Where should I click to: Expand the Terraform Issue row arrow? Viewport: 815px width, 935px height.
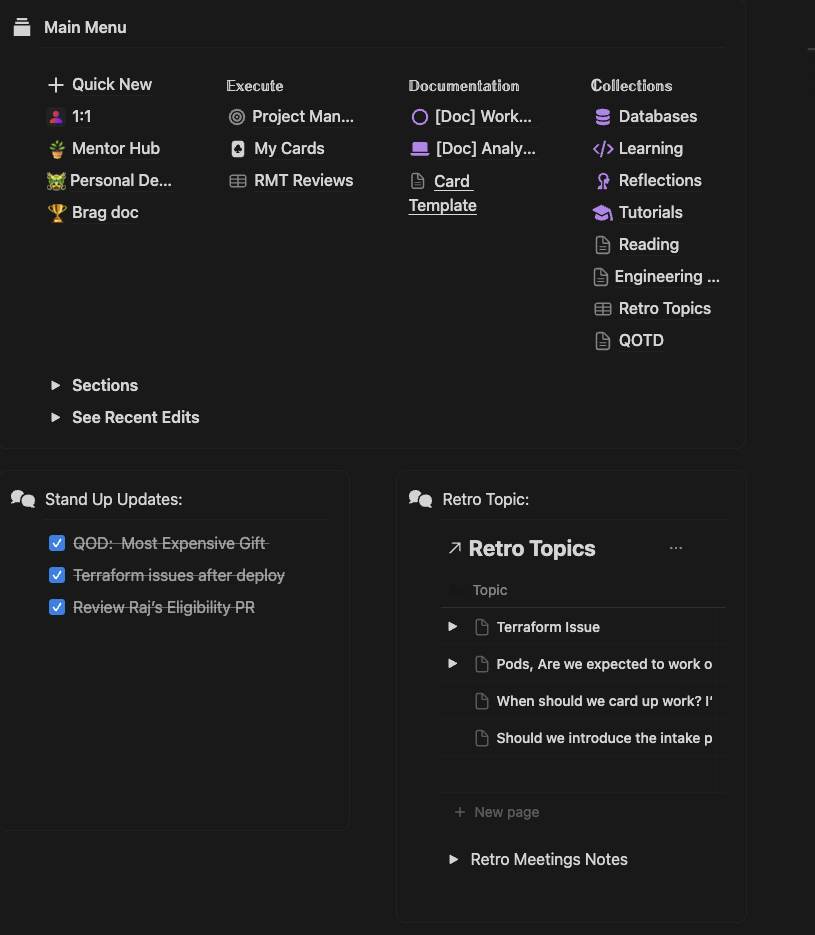(x=453, y=627)
